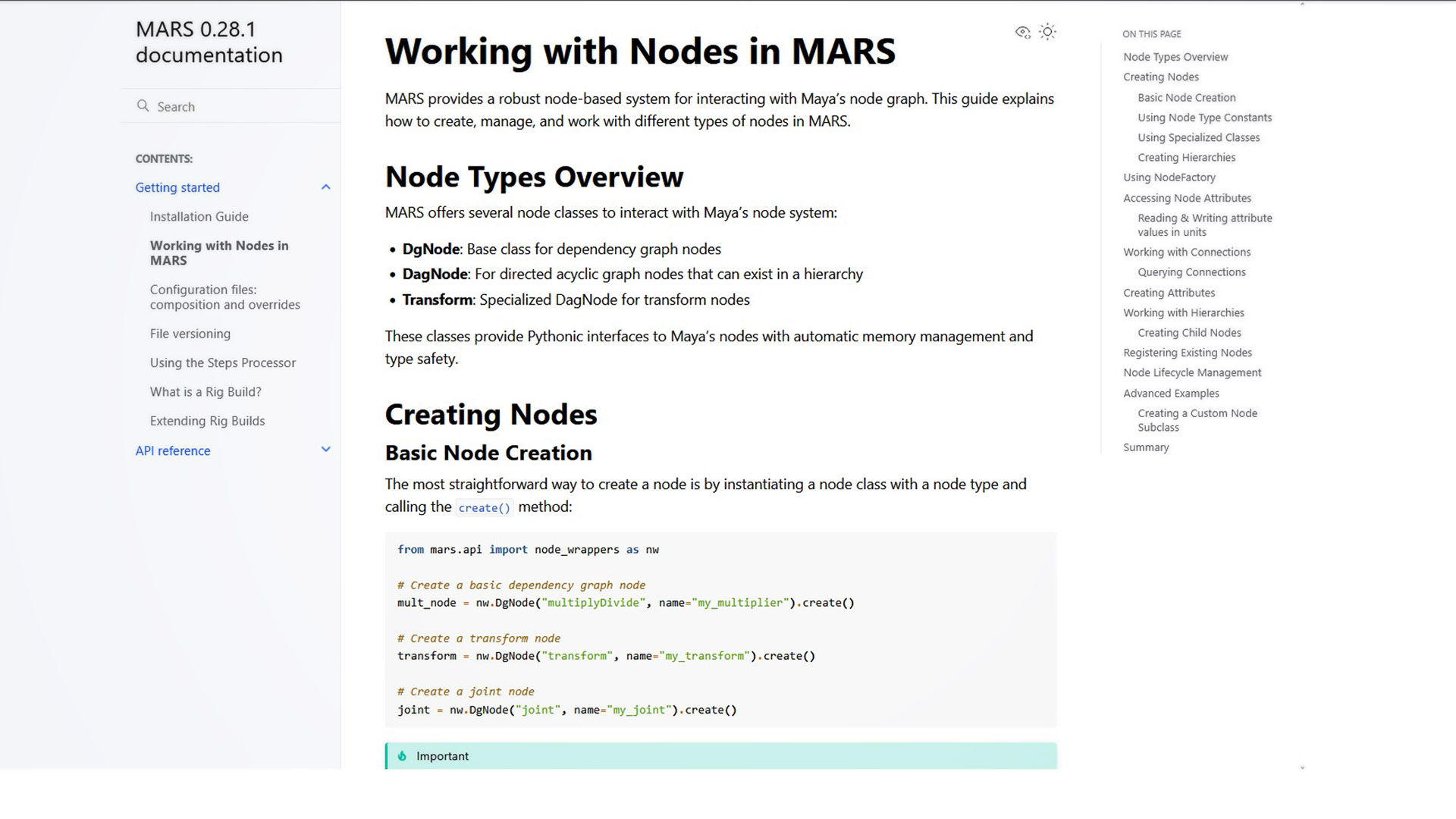Open What is a Rig Build? page
This screenshot has width=1456, height=819.
point(206,392)
